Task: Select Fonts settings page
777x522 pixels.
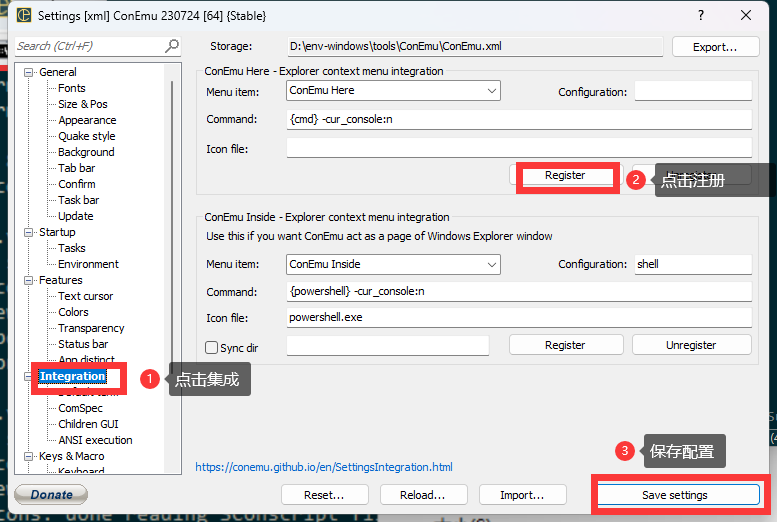Action: pyautogui.click(x=72, y=88)
